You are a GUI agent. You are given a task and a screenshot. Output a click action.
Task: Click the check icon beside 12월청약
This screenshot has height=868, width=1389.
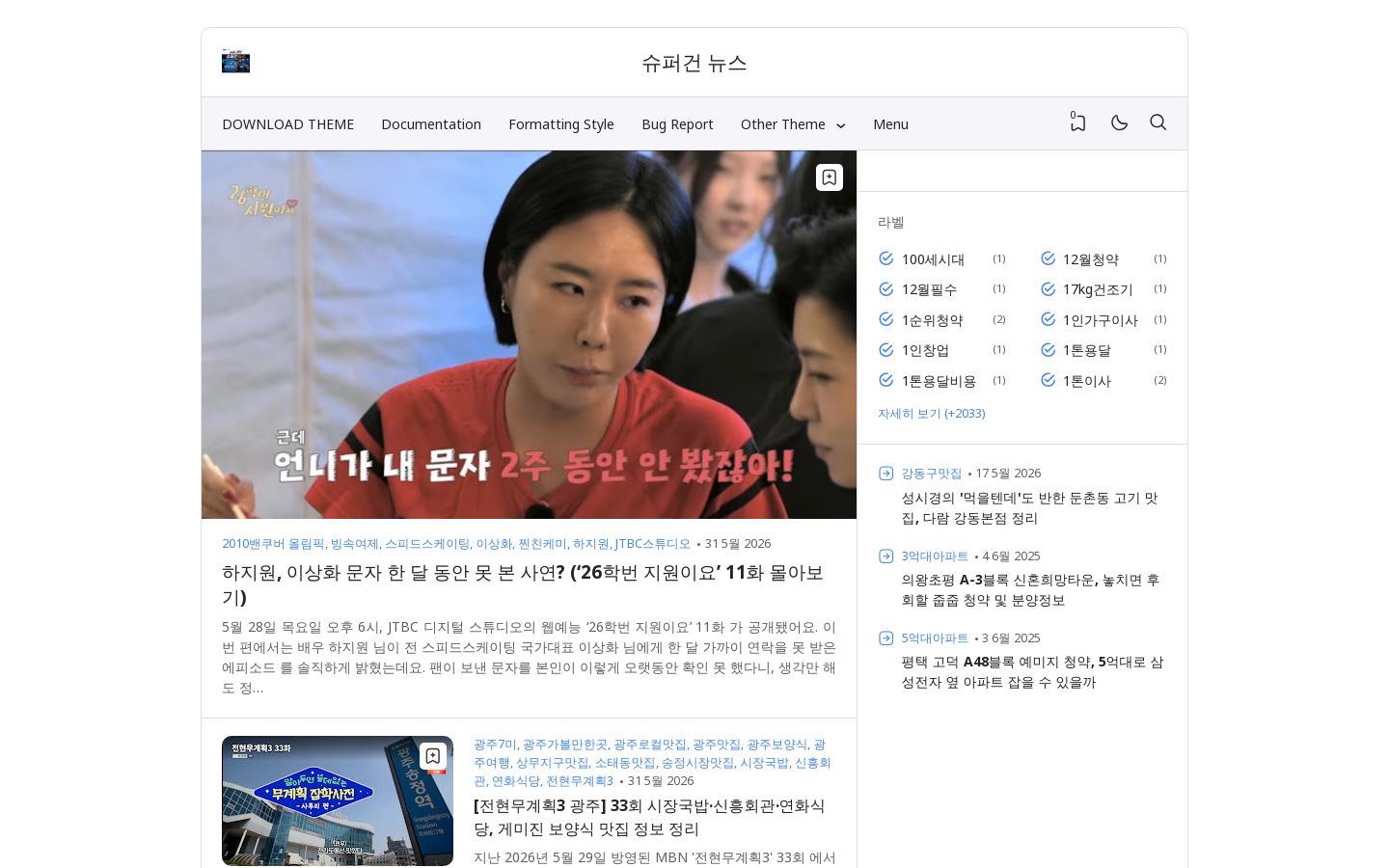pyautogui.click(x=1048, y=258)
